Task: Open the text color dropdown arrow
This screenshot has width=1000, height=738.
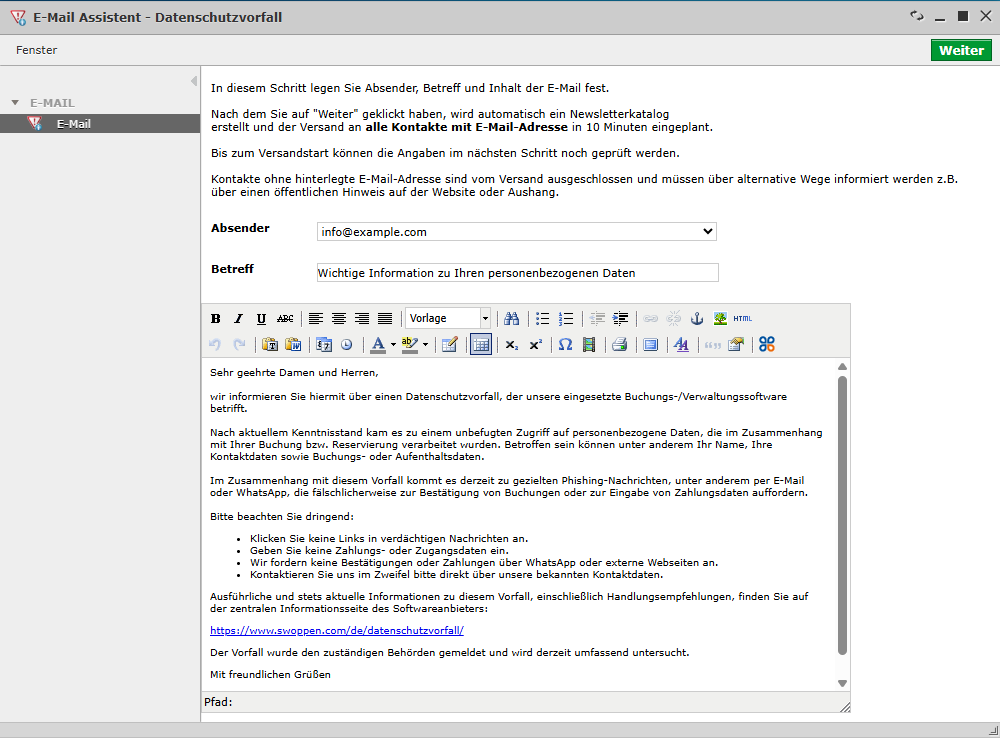Action: point(391,345)
